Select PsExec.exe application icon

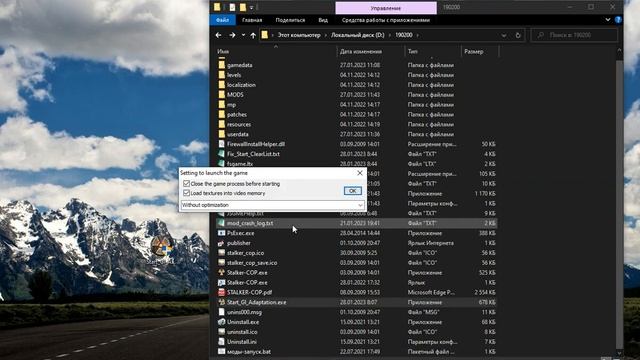221,233
